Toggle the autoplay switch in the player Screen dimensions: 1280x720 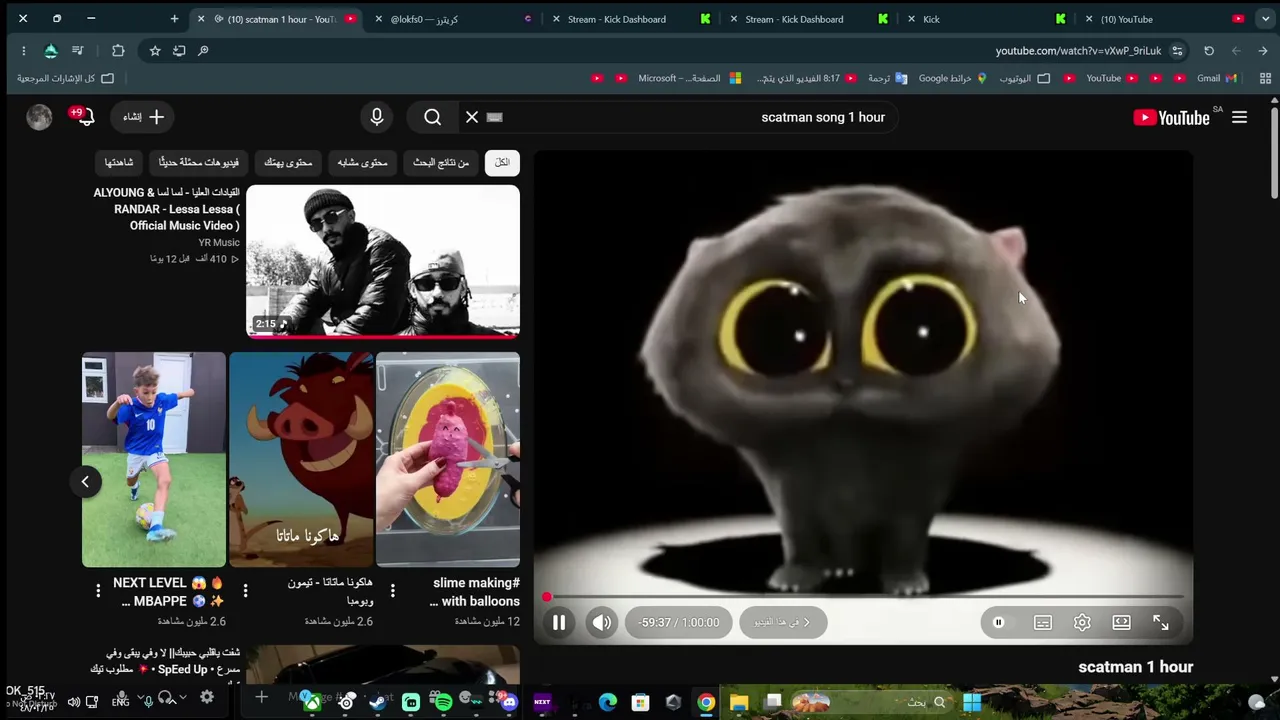[x=998, y=622]
